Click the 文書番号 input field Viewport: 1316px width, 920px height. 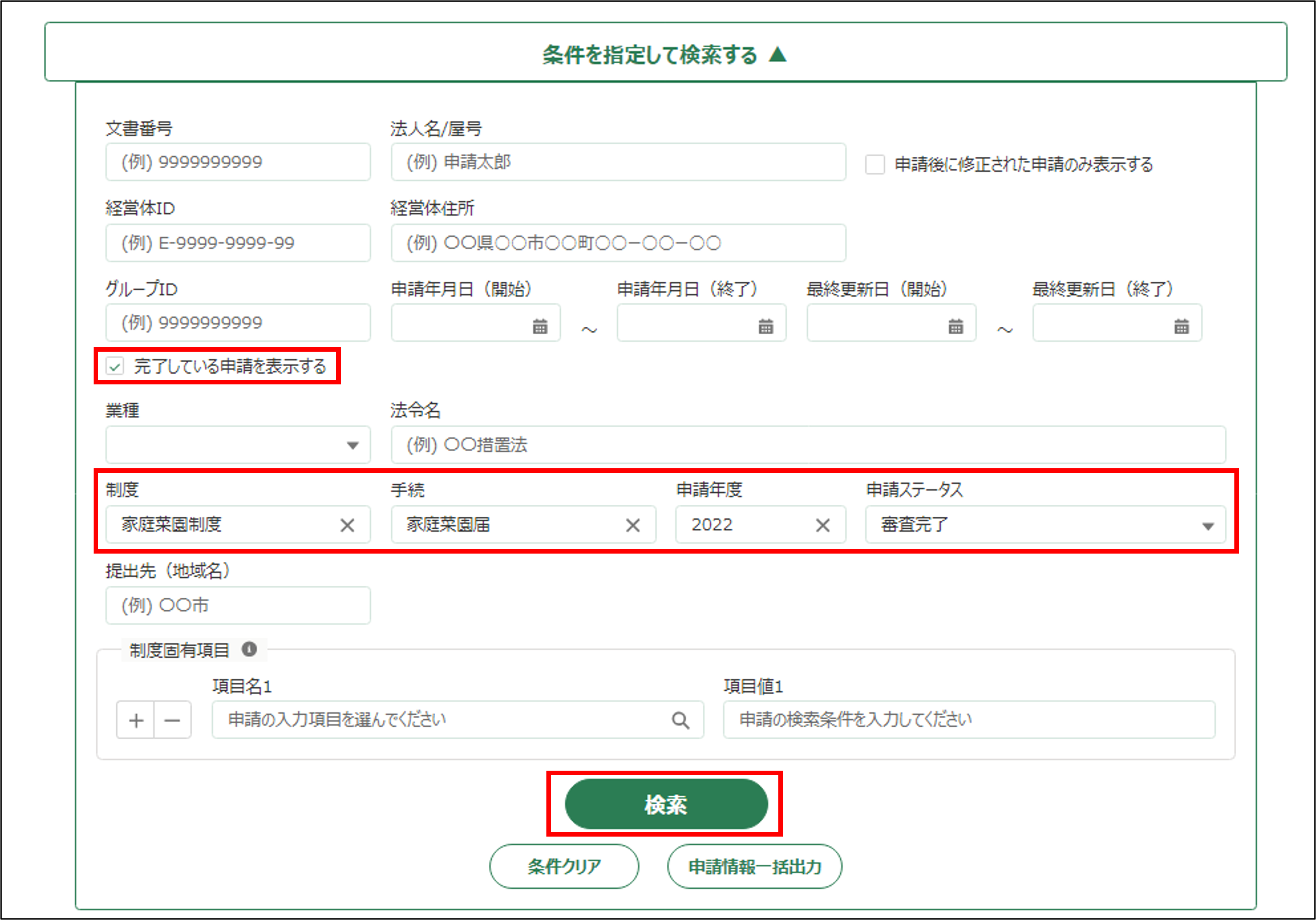click(237, 162)
